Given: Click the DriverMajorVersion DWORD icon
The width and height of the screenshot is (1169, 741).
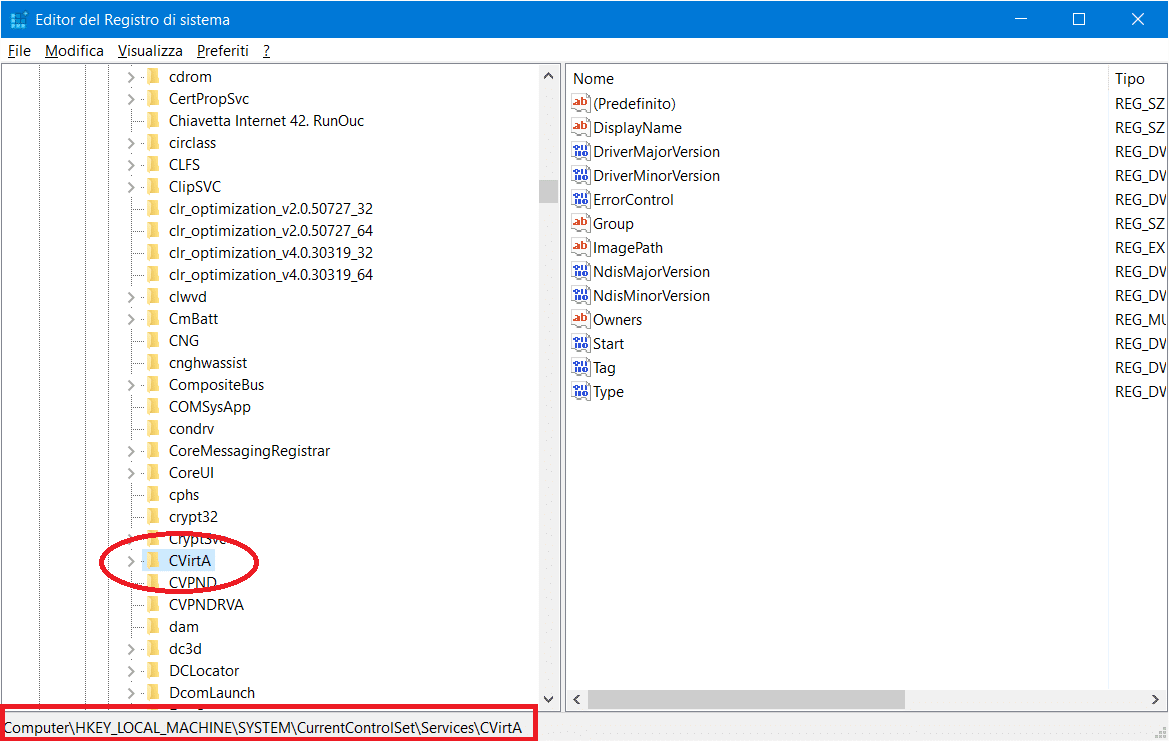Looking at the screenshot, I should tap(580, 151).
